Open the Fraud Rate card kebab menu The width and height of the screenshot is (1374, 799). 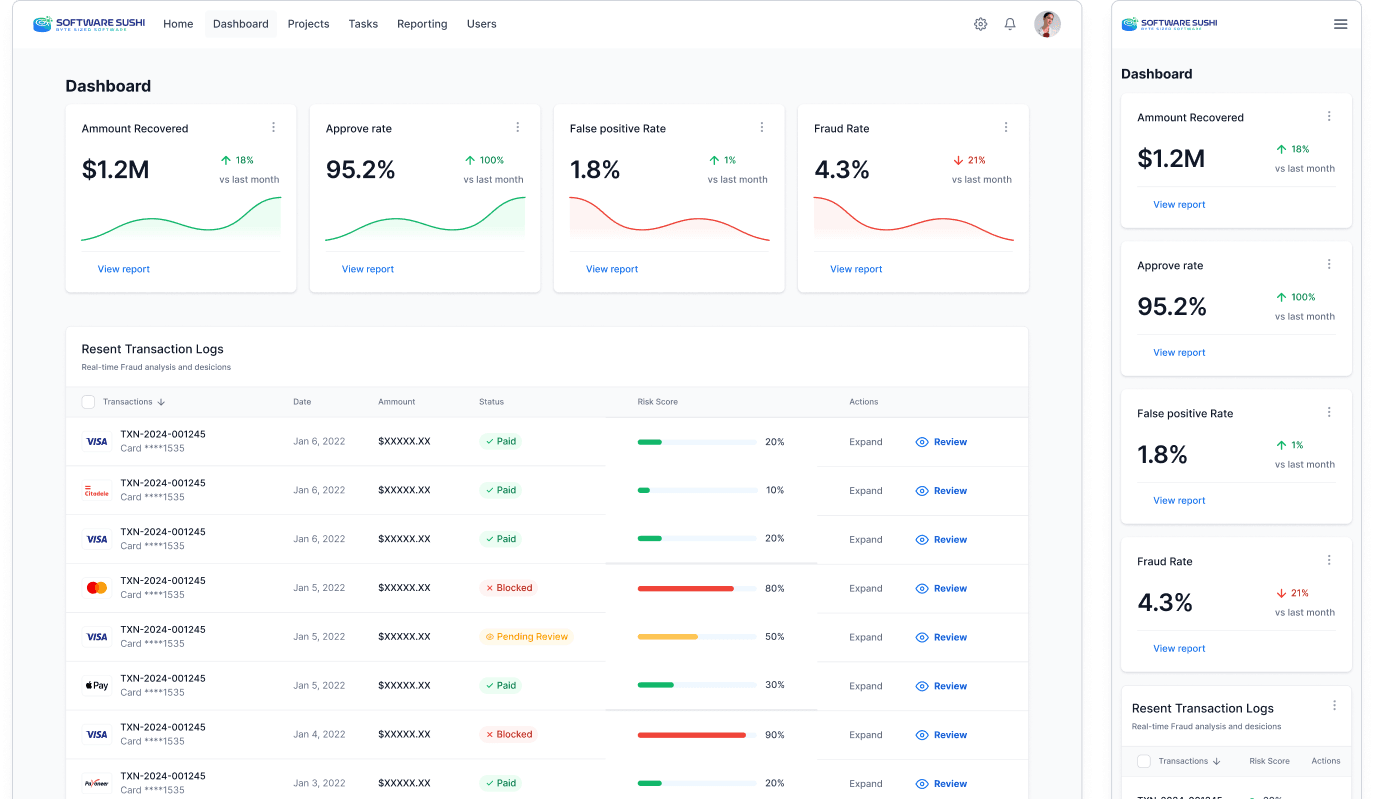point(1006,126)
